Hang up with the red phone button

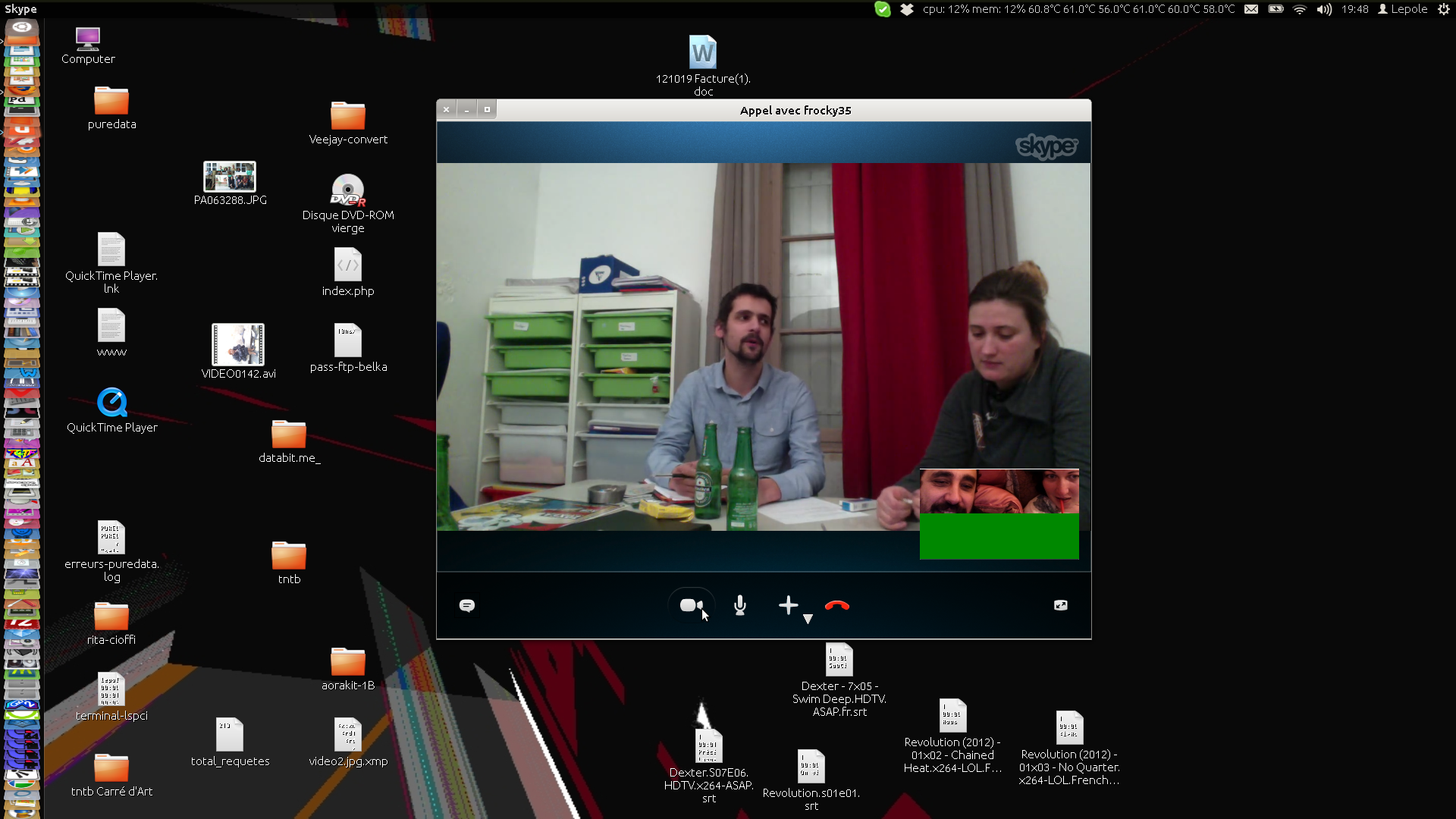pos(837,605)
